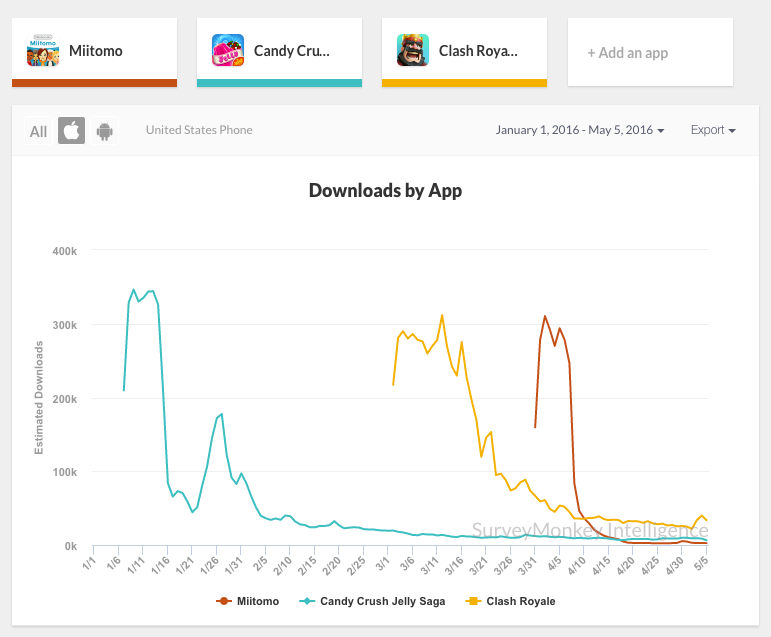The width and height of the screenshot is (771, 637).
Task: Toggle Clash Royale series in the legend
Action: point(512,601)
